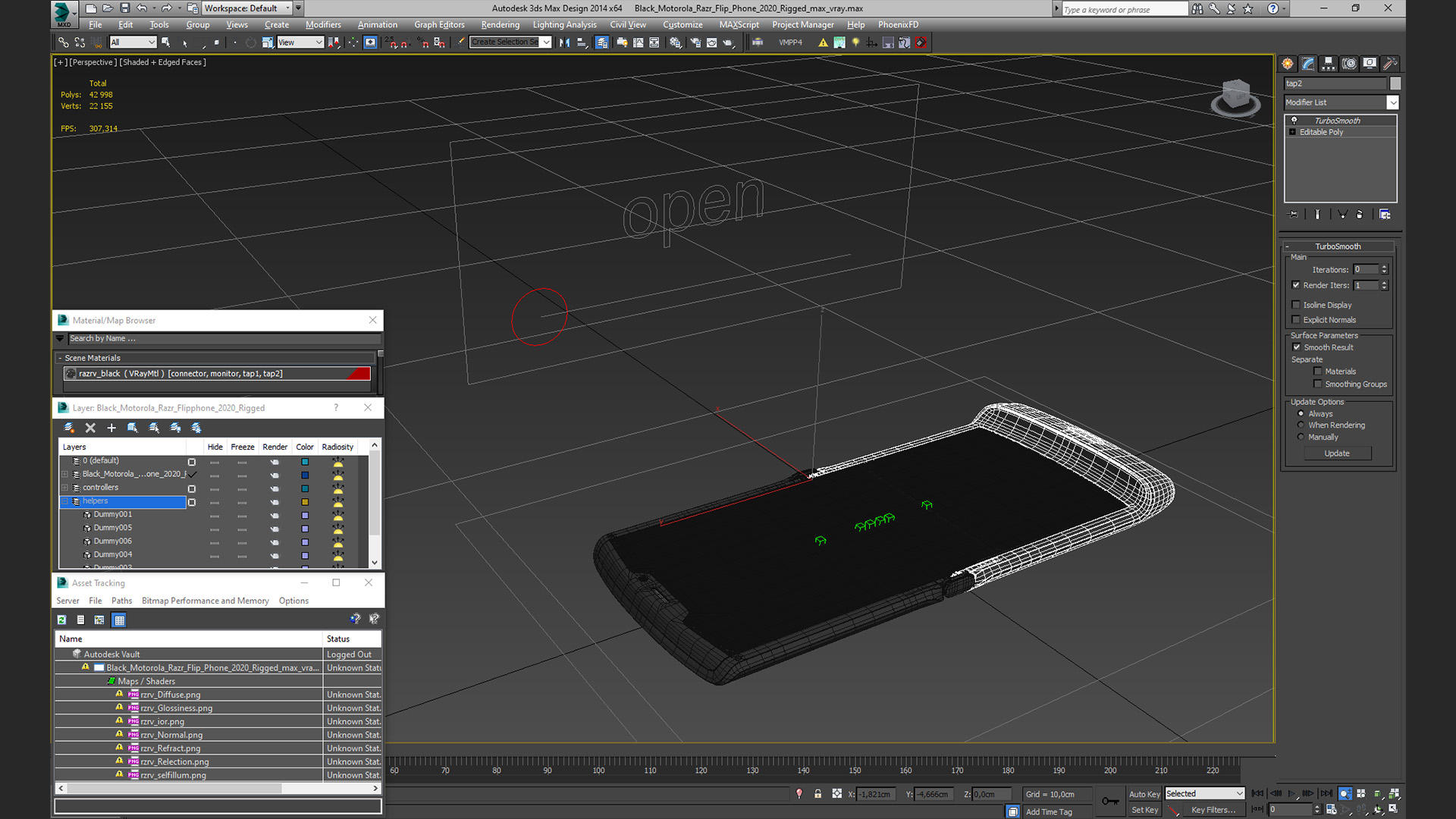Click the 0 (default) layer color swatch
Image resolution: width=1456 pixels, height=819 pixels.
[305, 462]
